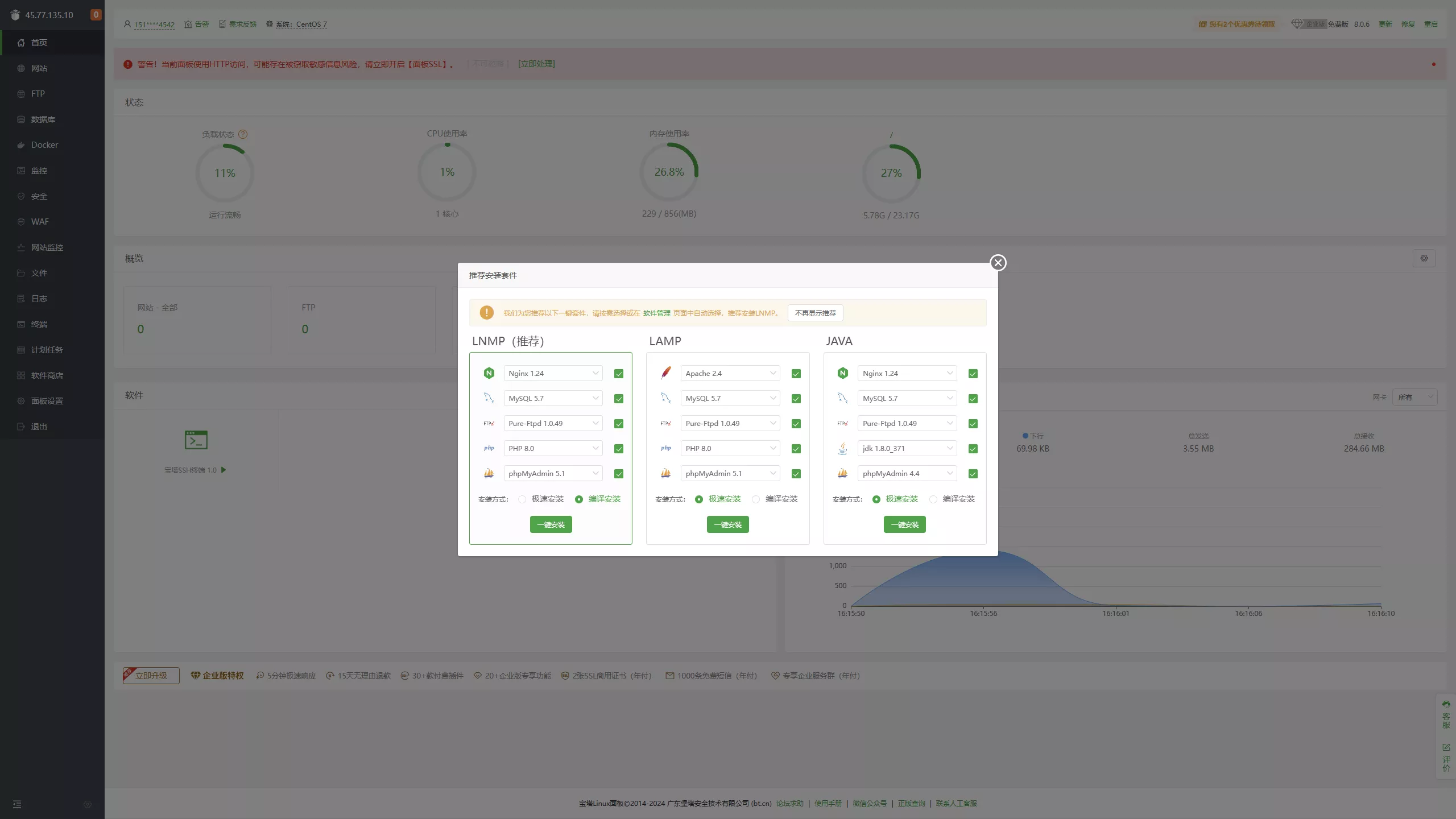Click the Nginx icon in LNMP panel

click(x=489, y=373)
